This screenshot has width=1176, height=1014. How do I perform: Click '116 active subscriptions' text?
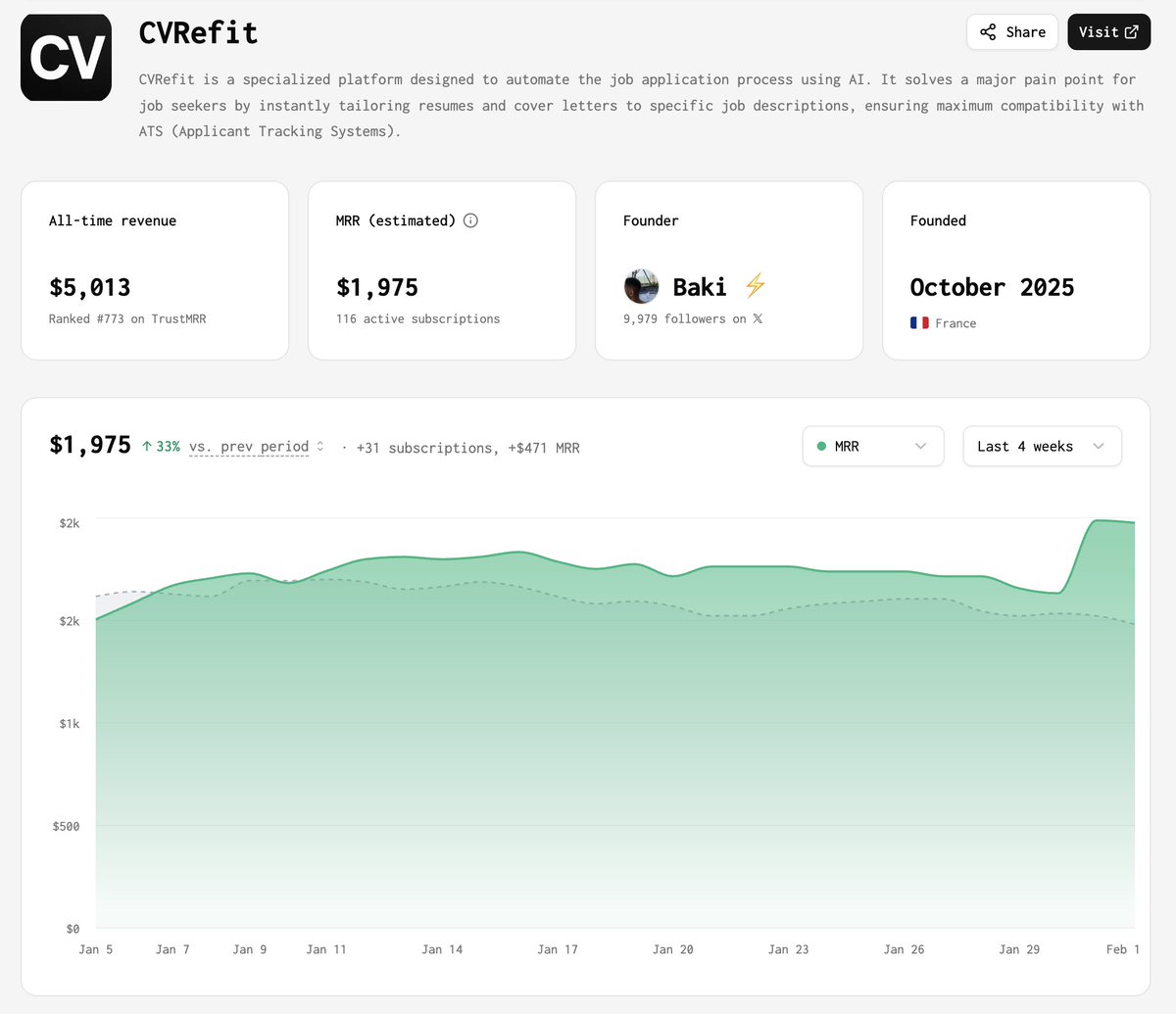pyautogui.click(x=418, y=319)
